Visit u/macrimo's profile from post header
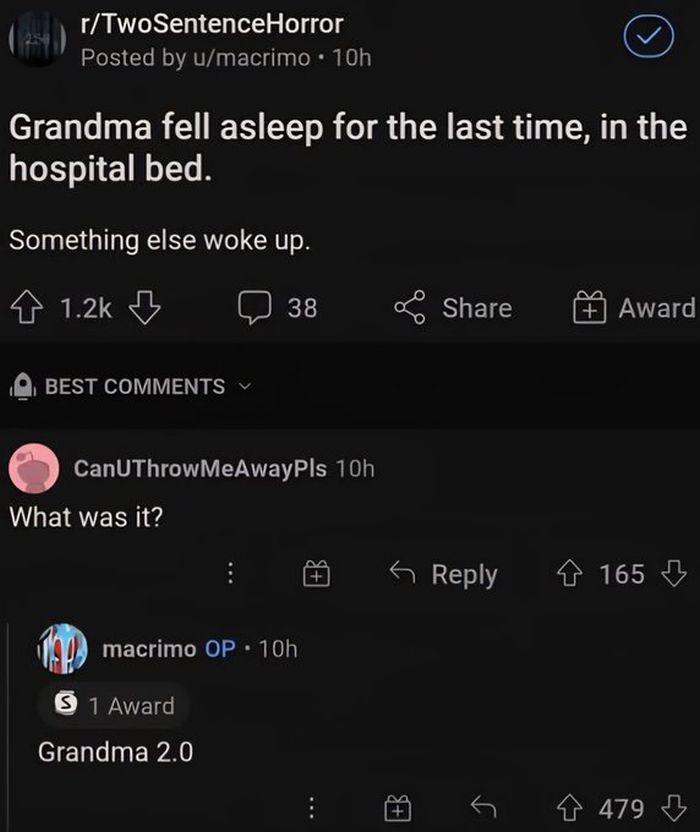This screenshot has height=832, width=700. (x=236, y=57)
